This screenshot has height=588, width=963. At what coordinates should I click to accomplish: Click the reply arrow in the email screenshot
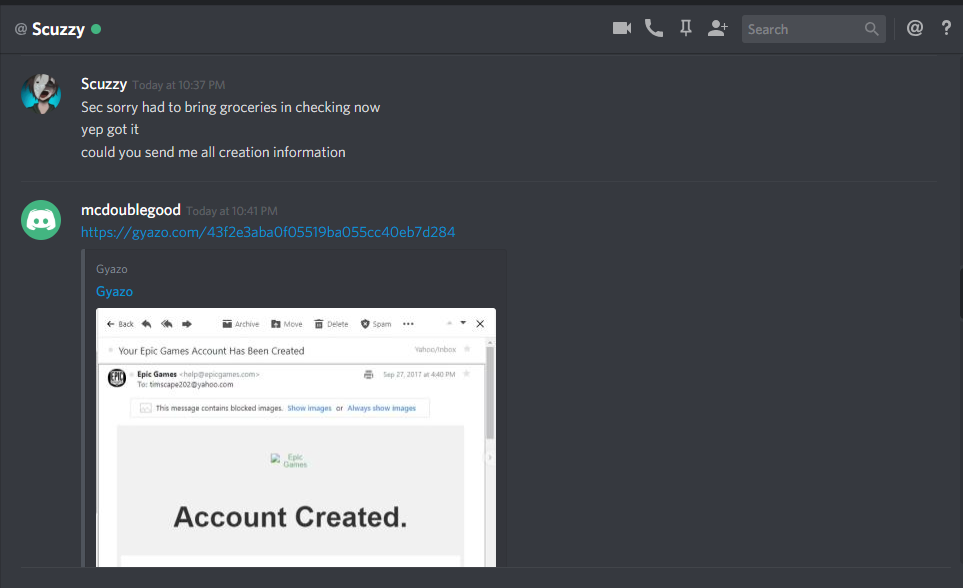tap(146, 324)
